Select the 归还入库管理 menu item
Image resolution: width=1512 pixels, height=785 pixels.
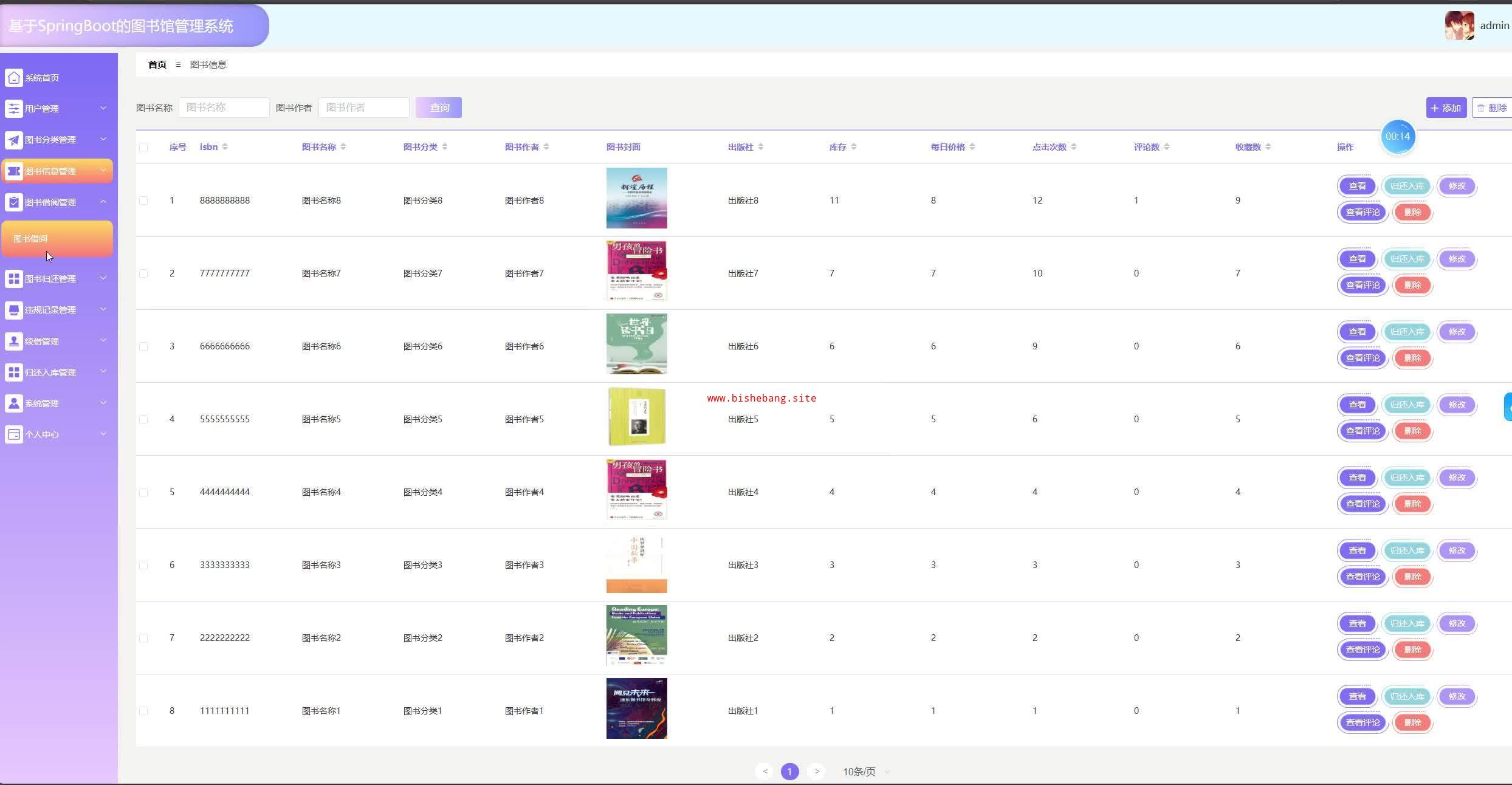click(50, 372)
